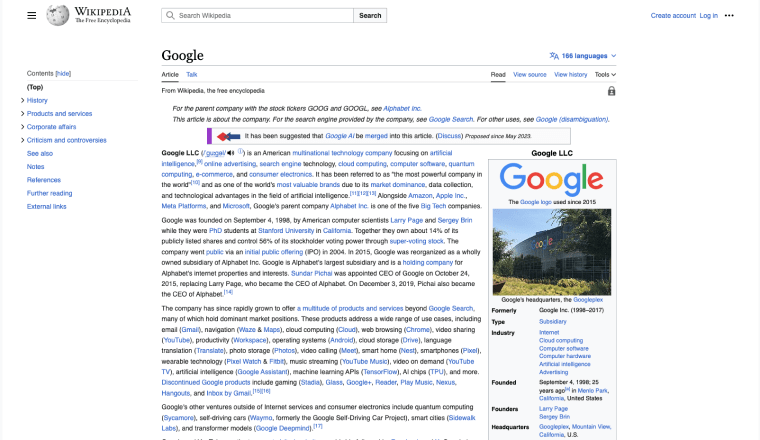The height and width of the screenshot is (440, 760).
Task: Open multinational technology company link
Action: point(342,153)
